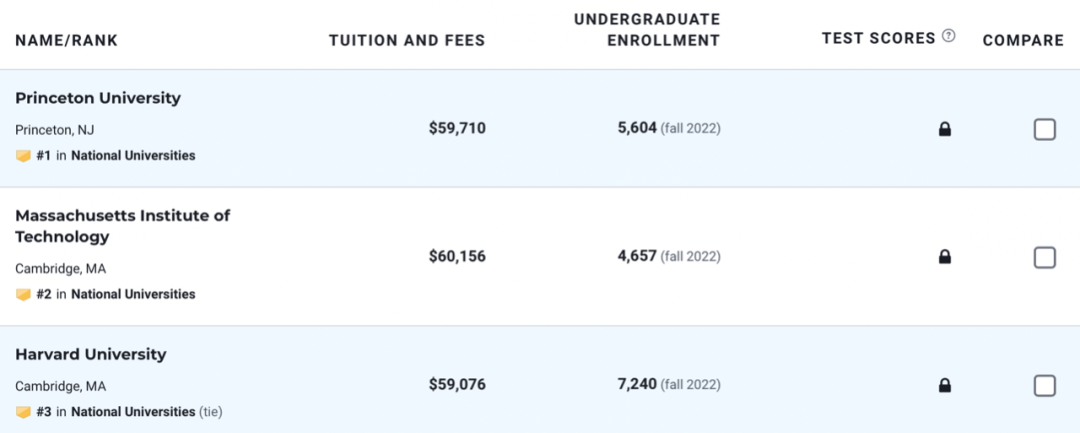Open the Princeton University link

(98, 98)
